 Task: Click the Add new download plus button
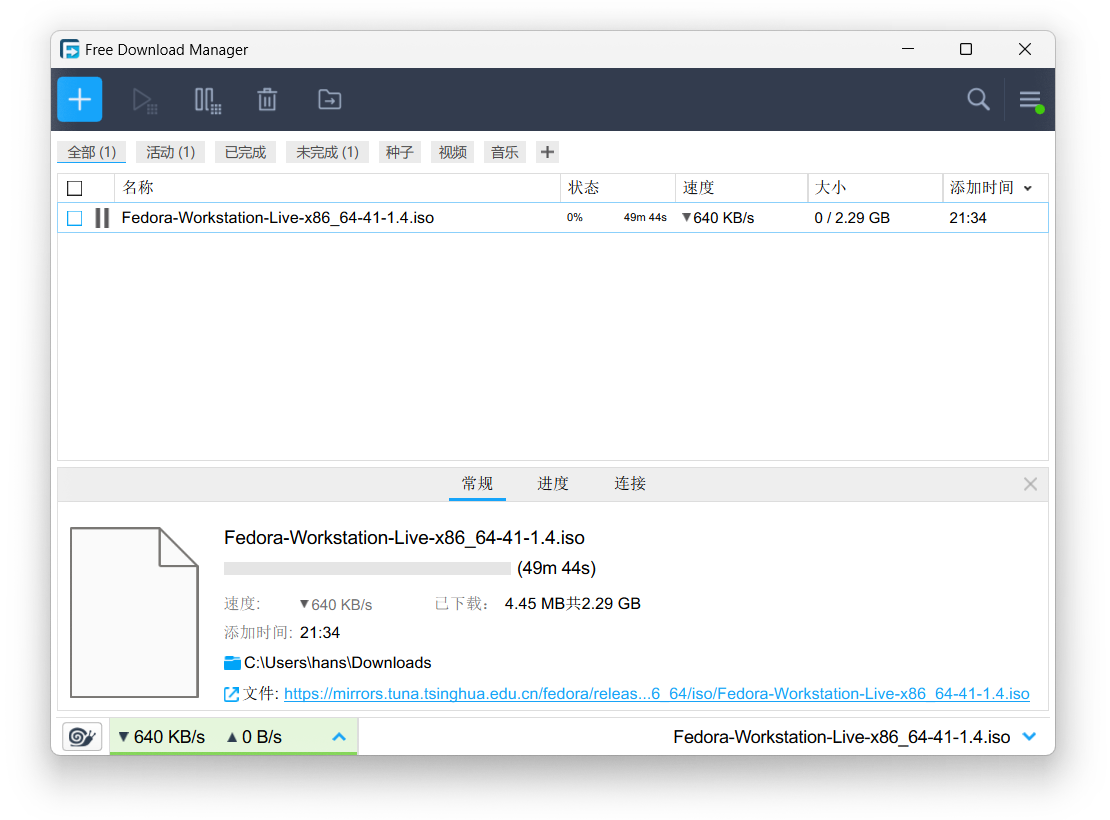[x=79, y=99]
